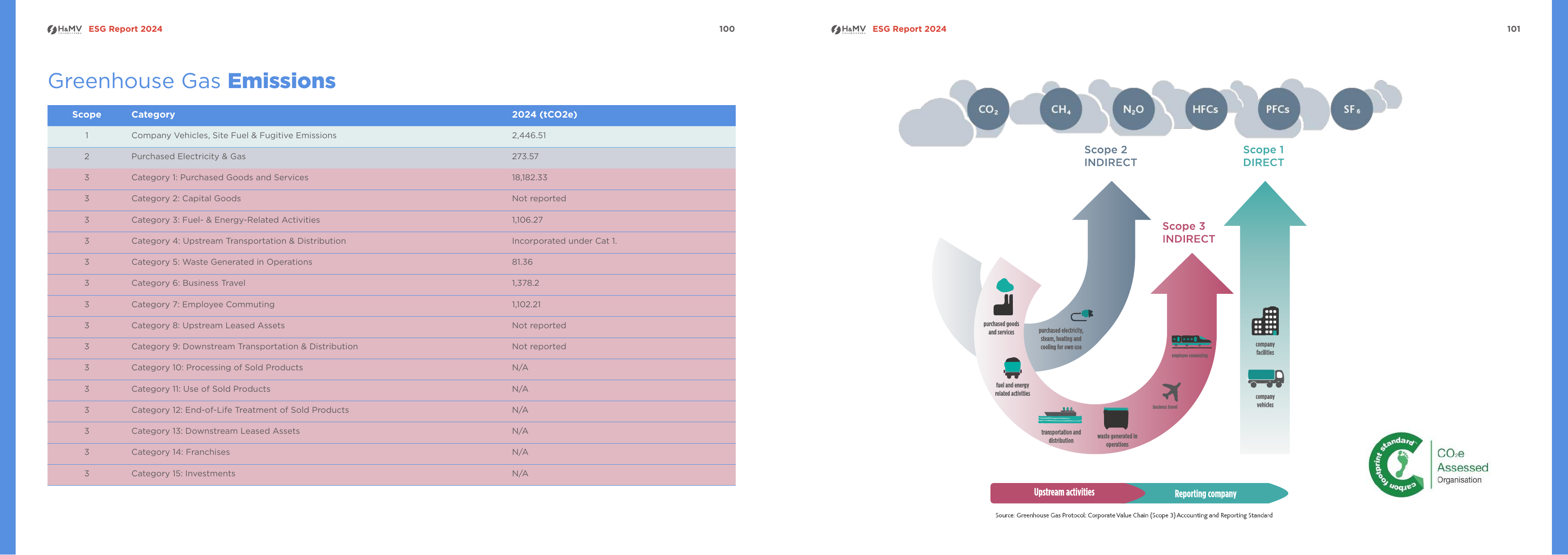Click the Upstream activities banner
Image resolution: width=1568 pixels, height=555 pixels.
coord(1064,492)
